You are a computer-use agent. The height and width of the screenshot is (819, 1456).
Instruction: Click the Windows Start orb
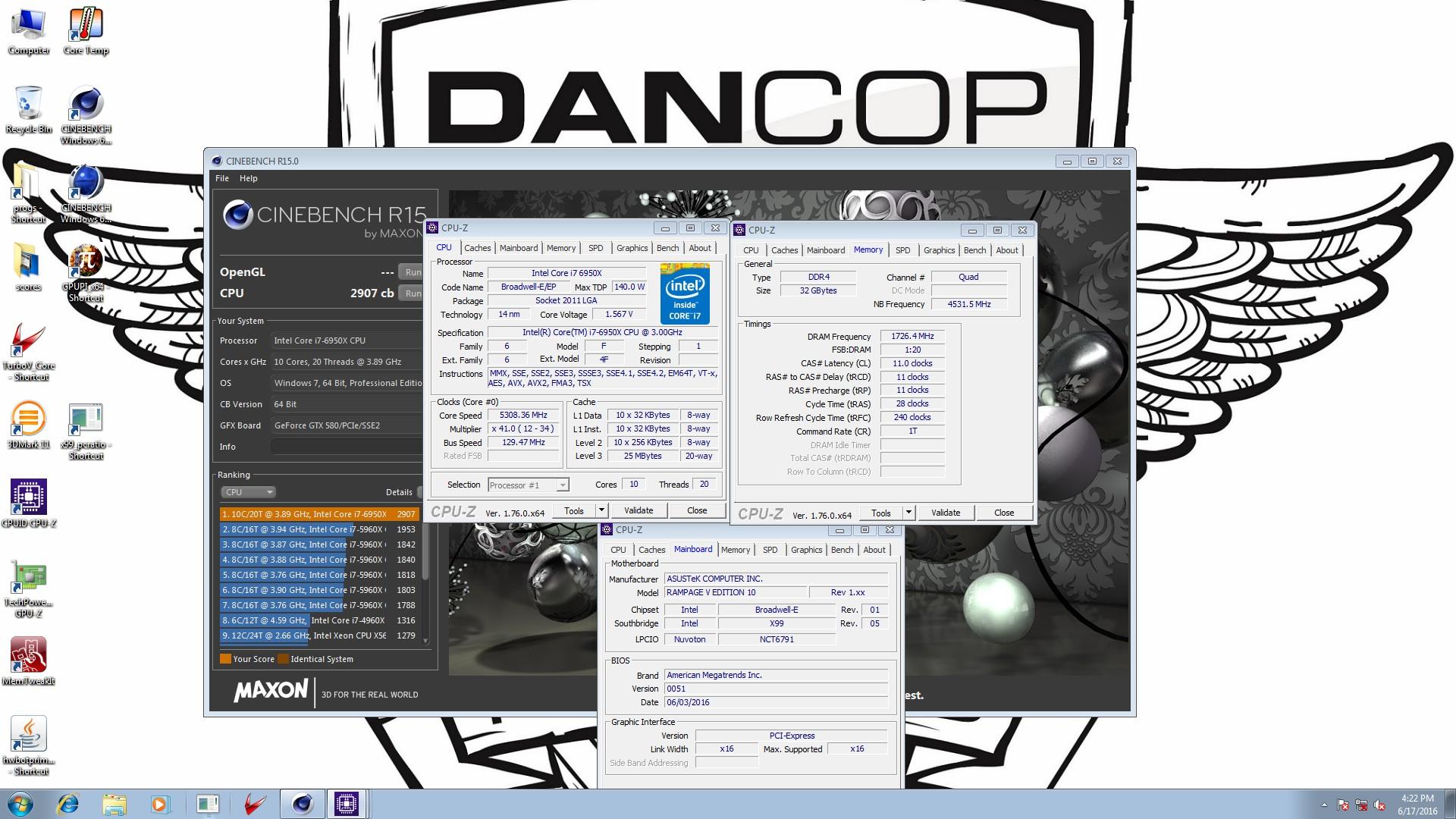20,804
